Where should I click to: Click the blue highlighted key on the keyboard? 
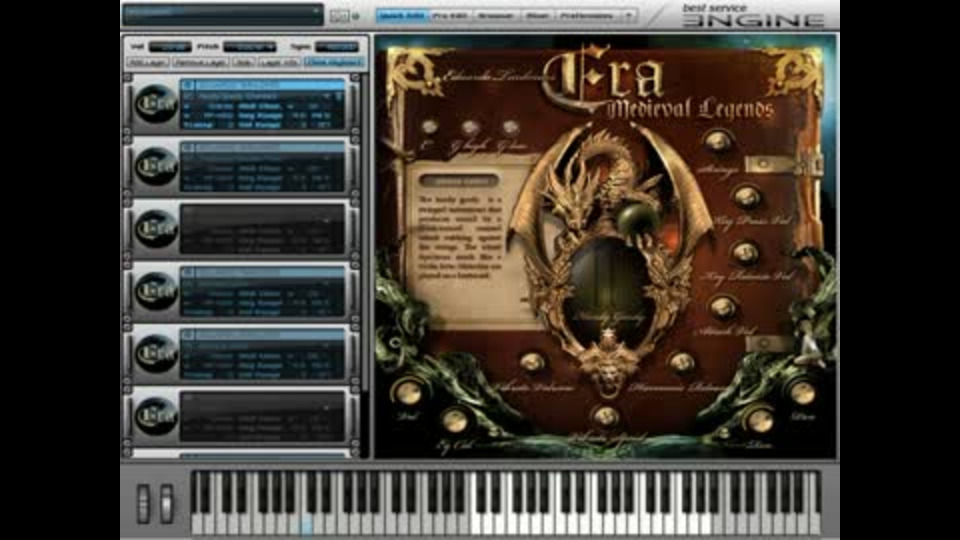(306, 525)
